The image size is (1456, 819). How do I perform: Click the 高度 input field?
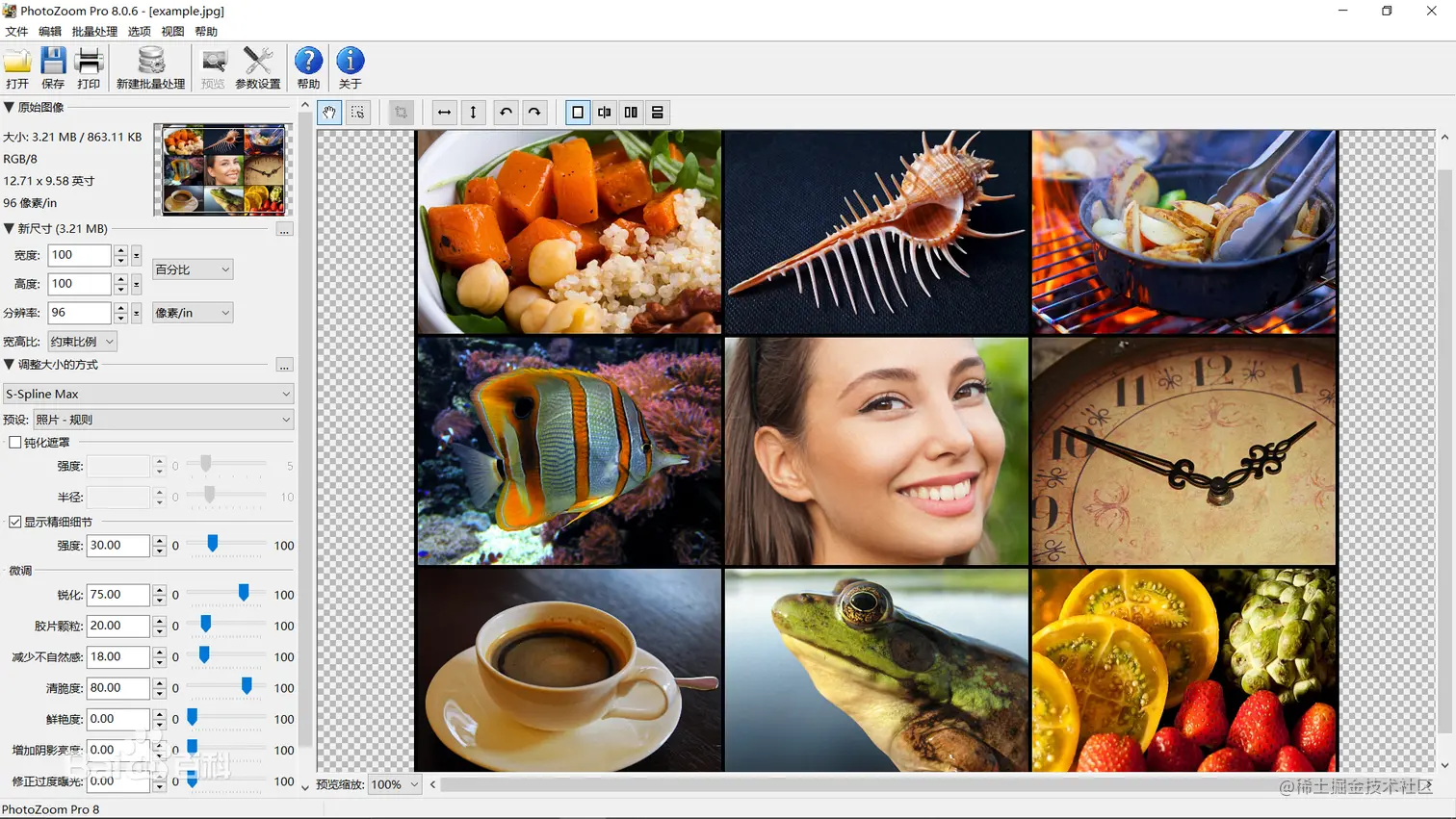tap(80, 284)
